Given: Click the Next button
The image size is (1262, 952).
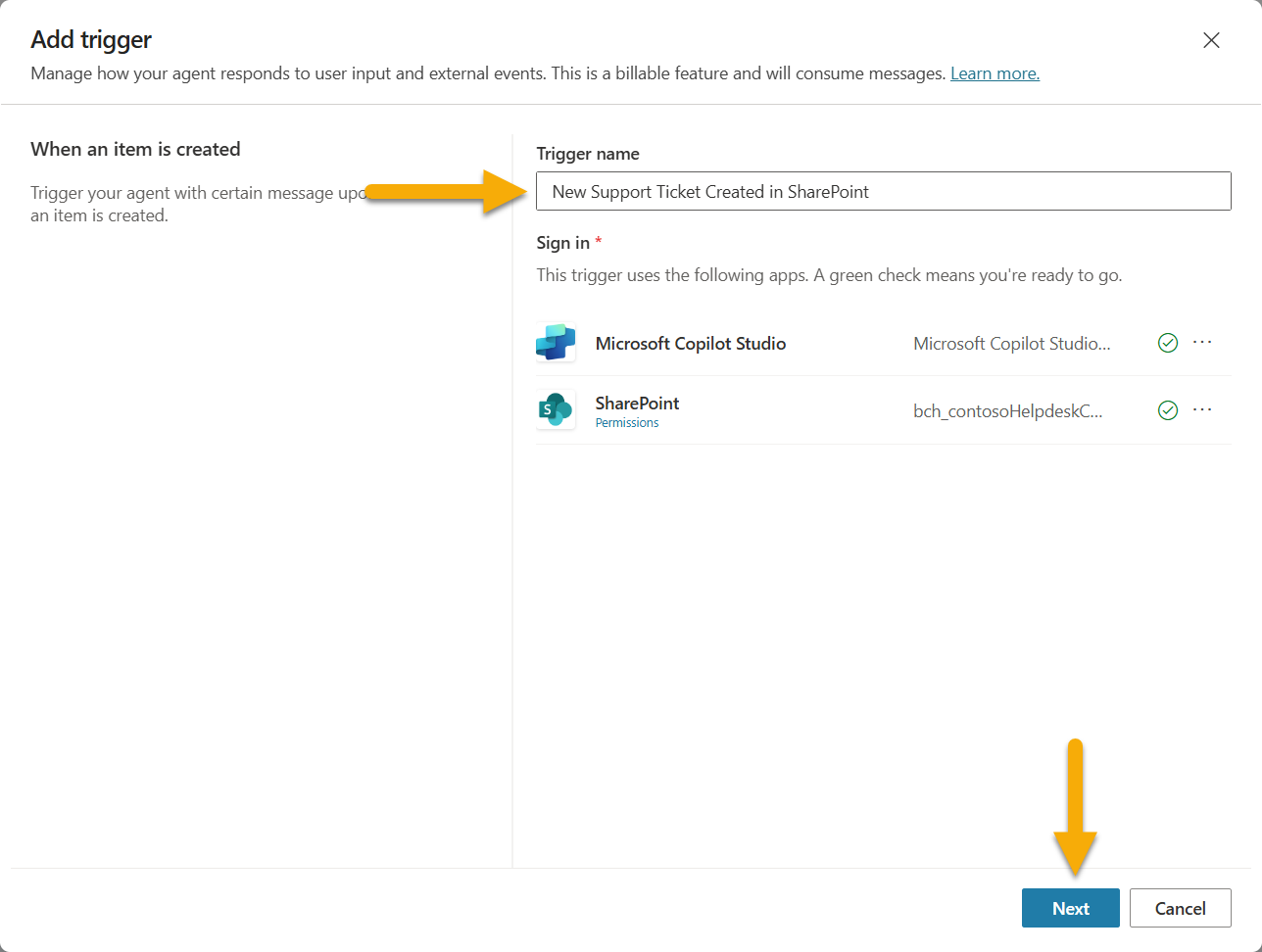Looking at the screenshot, I should (x=1070, y=907).
